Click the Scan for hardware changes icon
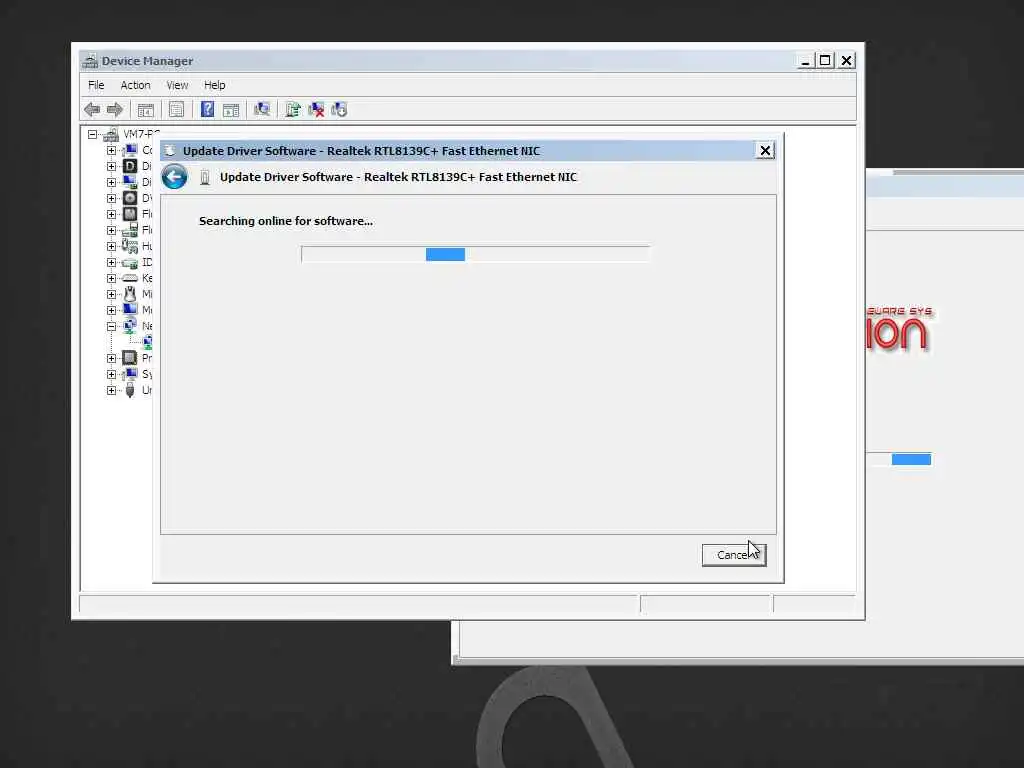This screenshot has height=768, width=1024. (262, 110)
